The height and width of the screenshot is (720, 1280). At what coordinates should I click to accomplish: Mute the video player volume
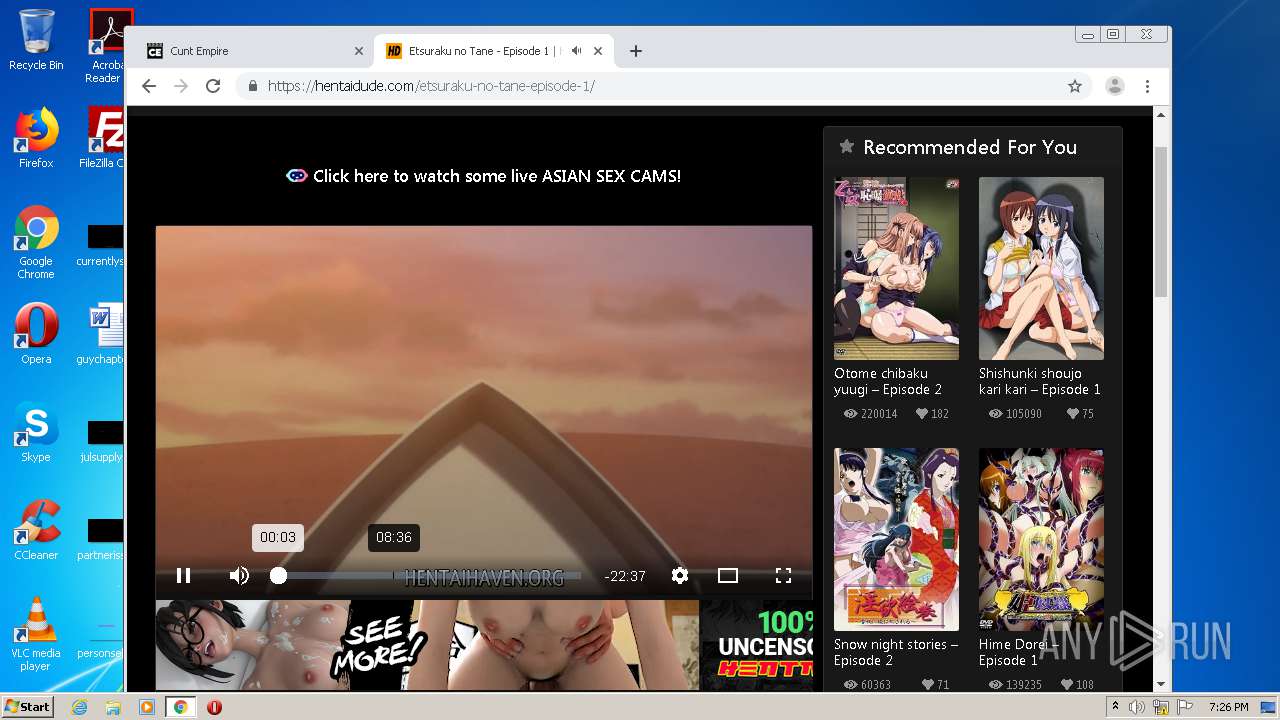tap(239, 575)
